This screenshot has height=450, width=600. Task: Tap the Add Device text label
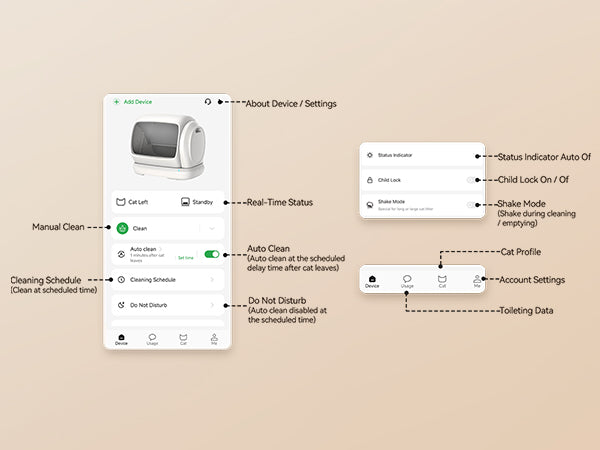pos(138,102)
